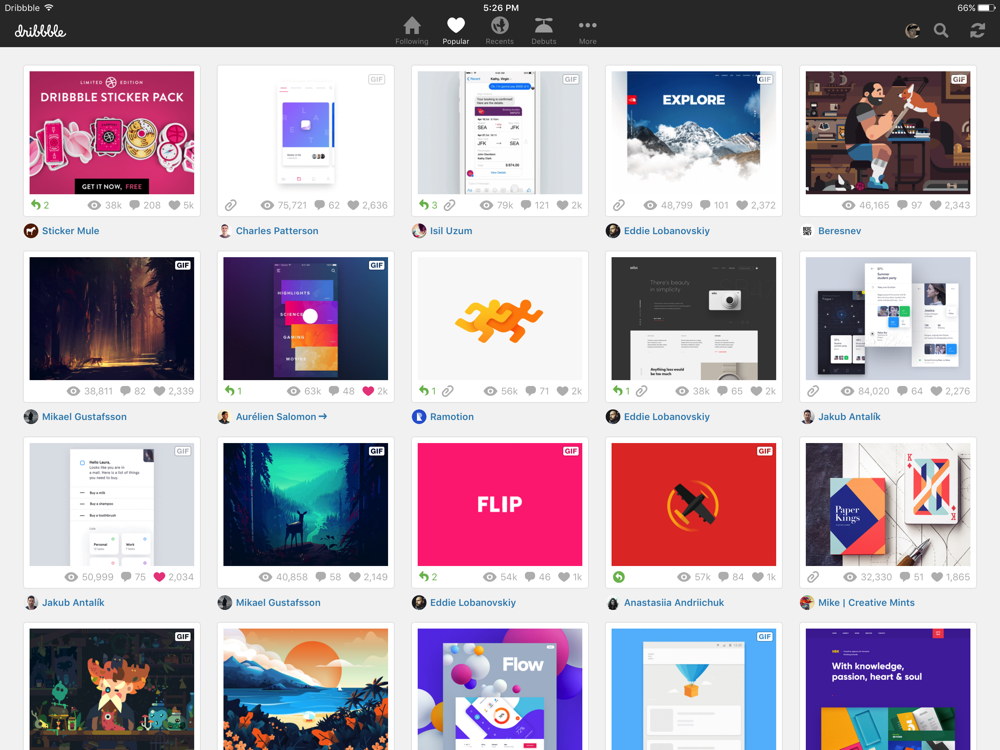Open the More menu in top bar
This screenshot has width=1000, height=750.
[587, 31]
